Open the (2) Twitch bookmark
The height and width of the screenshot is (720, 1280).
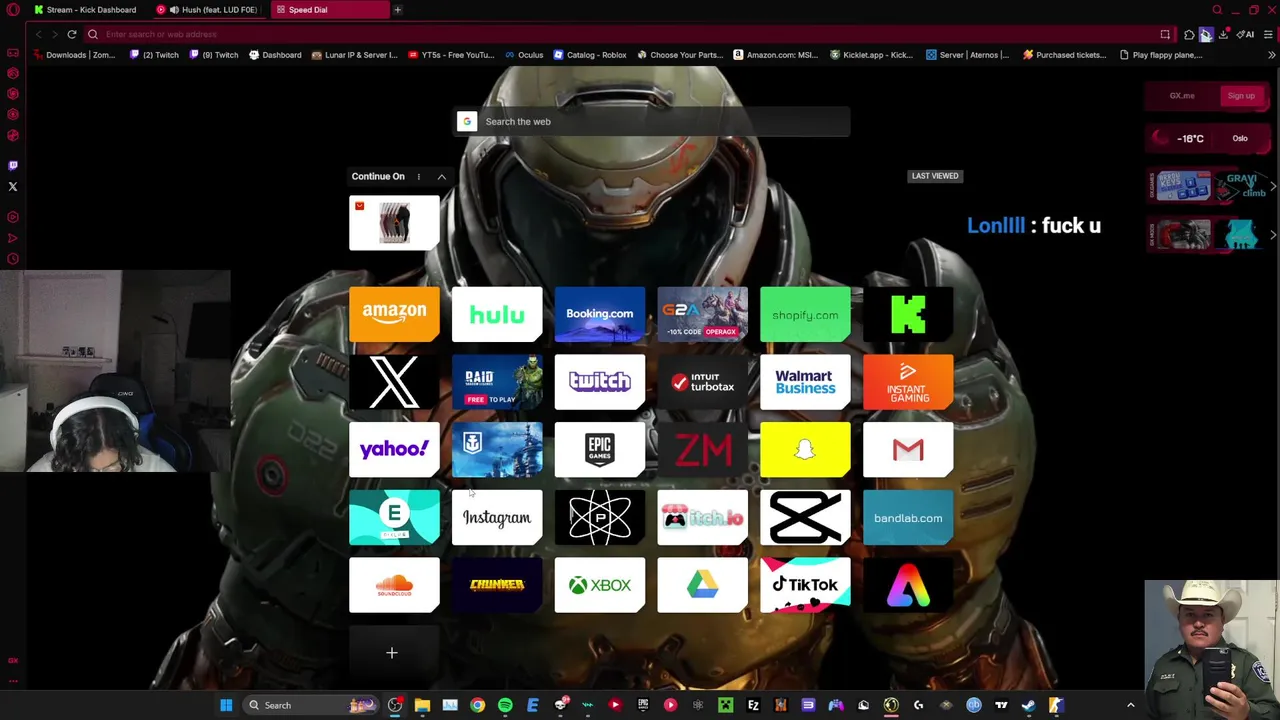click(154, 55)
